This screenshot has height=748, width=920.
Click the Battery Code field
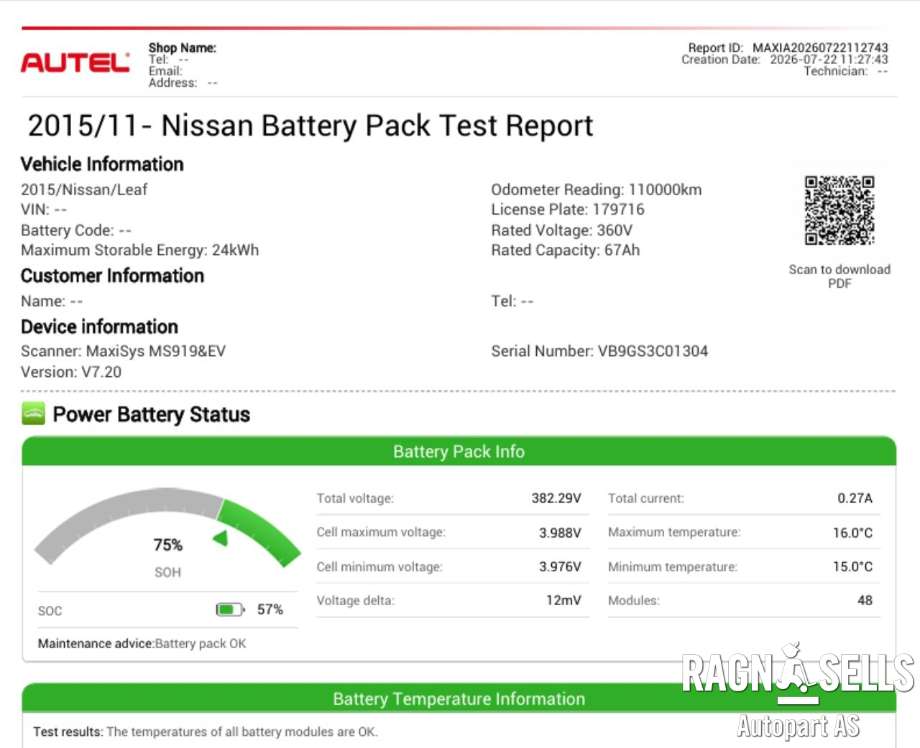coord(76,230)
